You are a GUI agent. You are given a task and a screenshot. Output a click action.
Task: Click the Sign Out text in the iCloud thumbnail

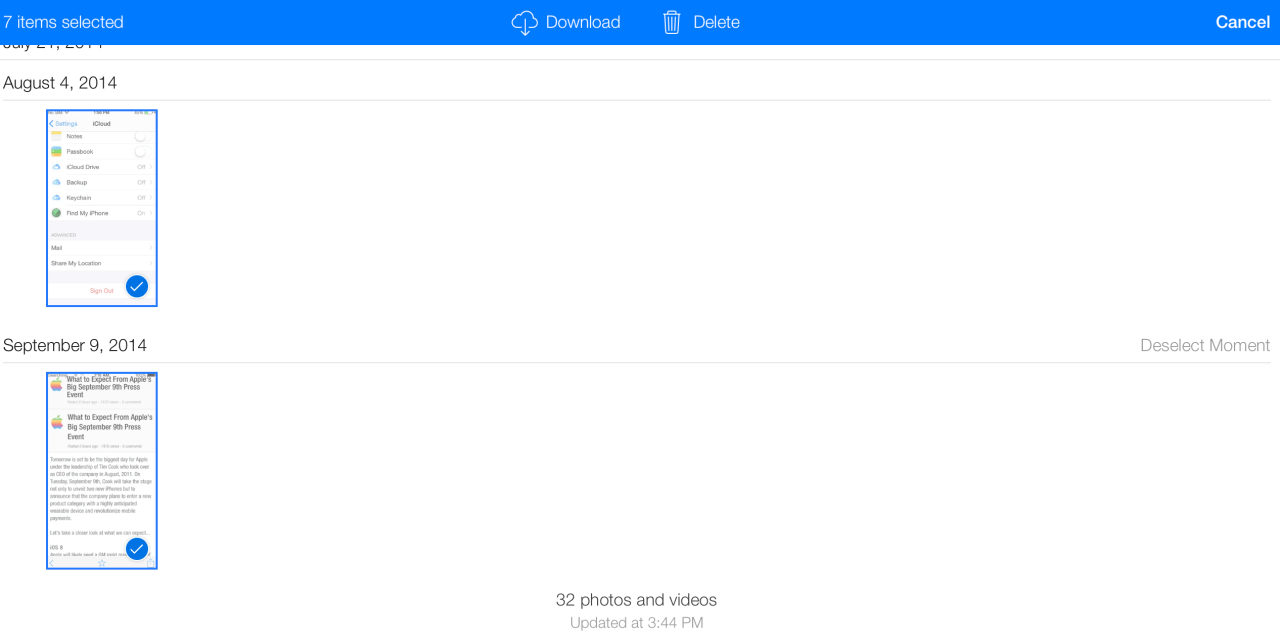[102, 290]
